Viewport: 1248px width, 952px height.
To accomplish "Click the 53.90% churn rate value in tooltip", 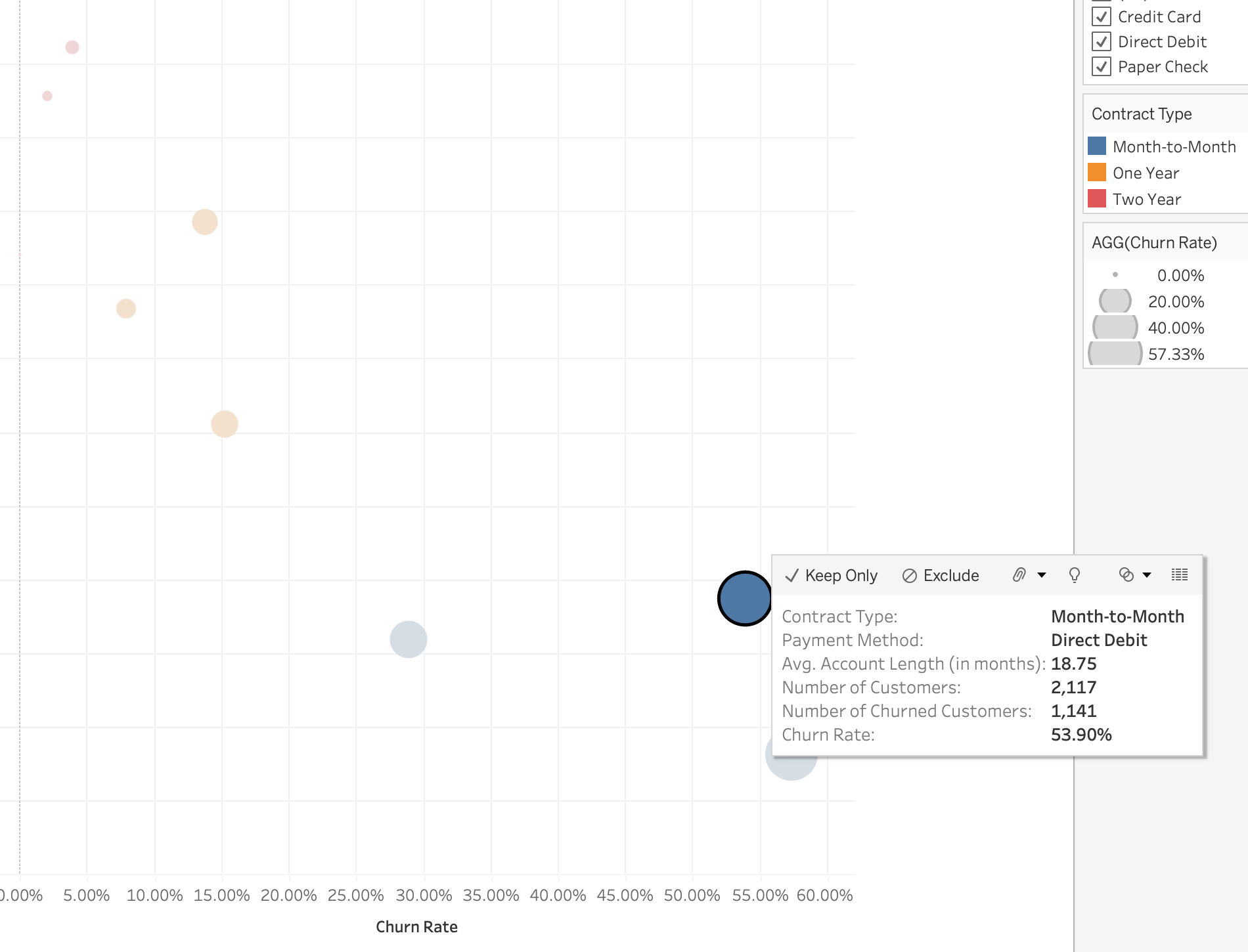I will click(x=1081, y=735).
